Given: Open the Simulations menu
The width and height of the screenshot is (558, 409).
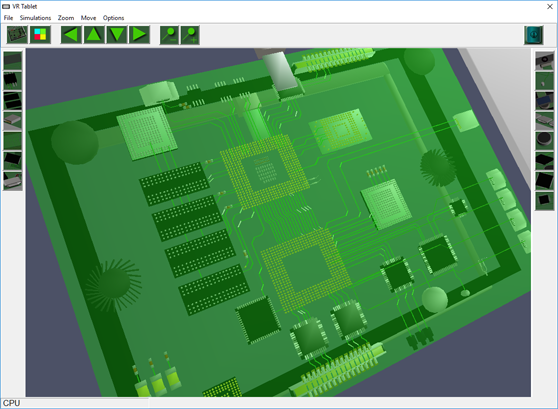Looking at the screenshot, I should pos(35,18).
